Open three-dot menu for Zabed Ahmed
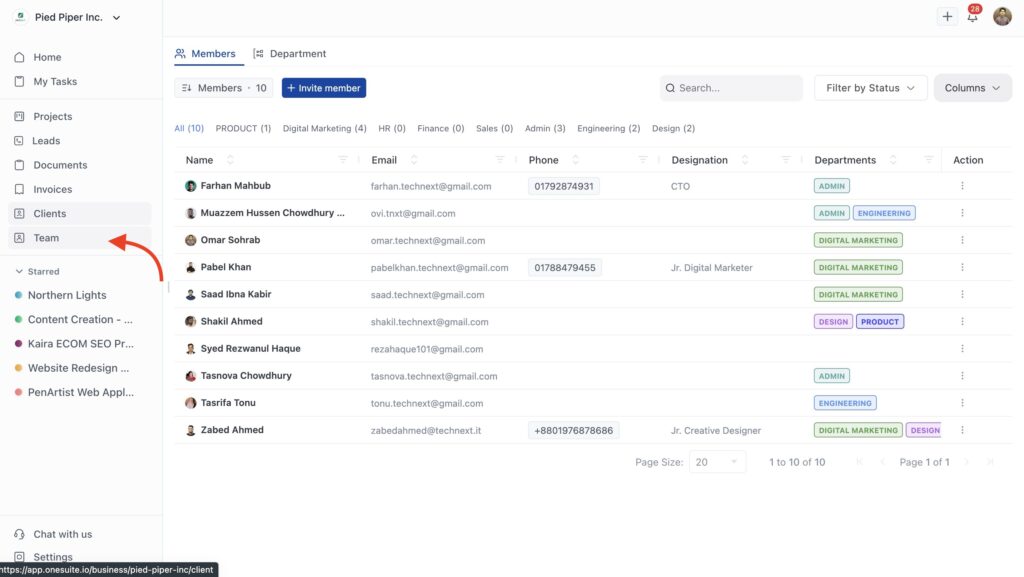This screenshot has width=1024, height=577. pos(962,430)
